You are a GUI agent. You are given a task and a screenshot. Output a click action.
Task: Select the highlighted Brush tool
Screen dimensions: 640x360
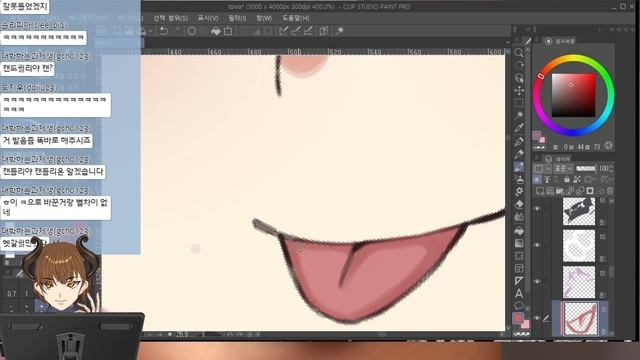point(519,167)
